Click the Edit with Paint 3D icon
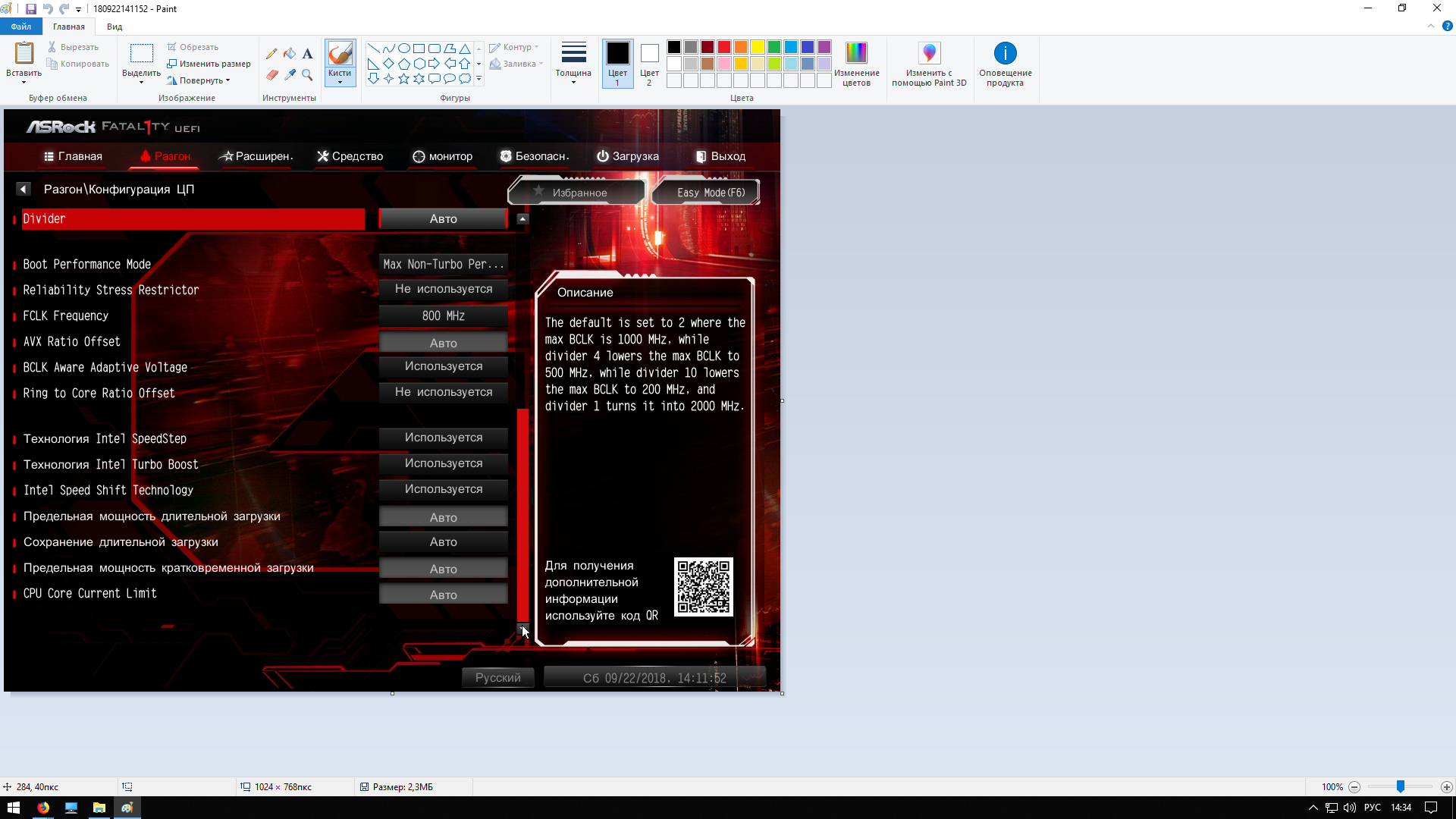The image size is (1456, 819). (929, 54)
